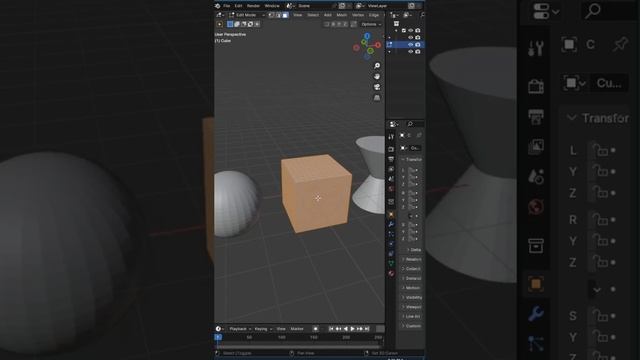640x360 pixels.
Task: Expand the Delta Transform subpanel
Action: click(x=413, y=250)
